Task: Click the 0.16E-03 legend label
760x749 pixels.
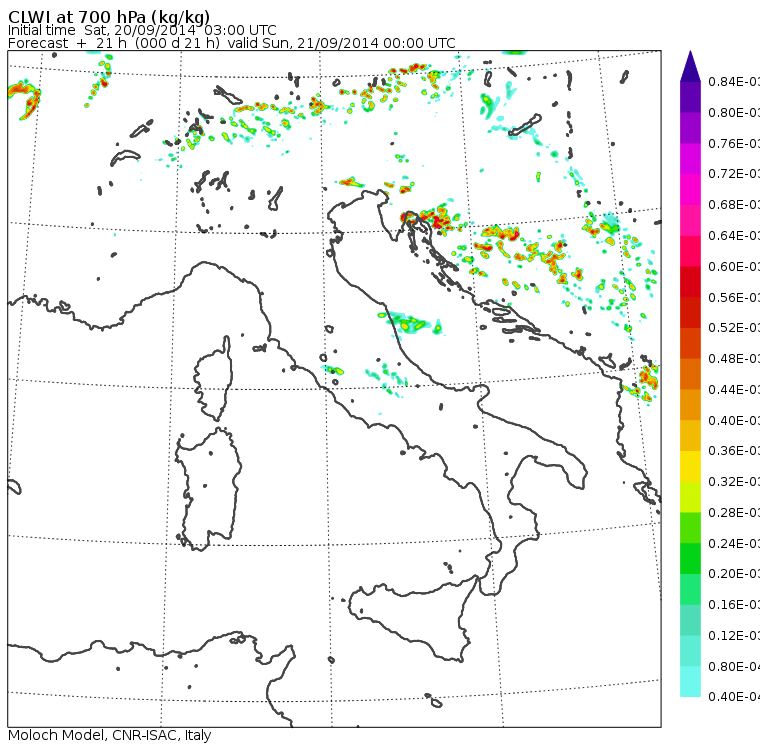Action: (x=734, y=605)
